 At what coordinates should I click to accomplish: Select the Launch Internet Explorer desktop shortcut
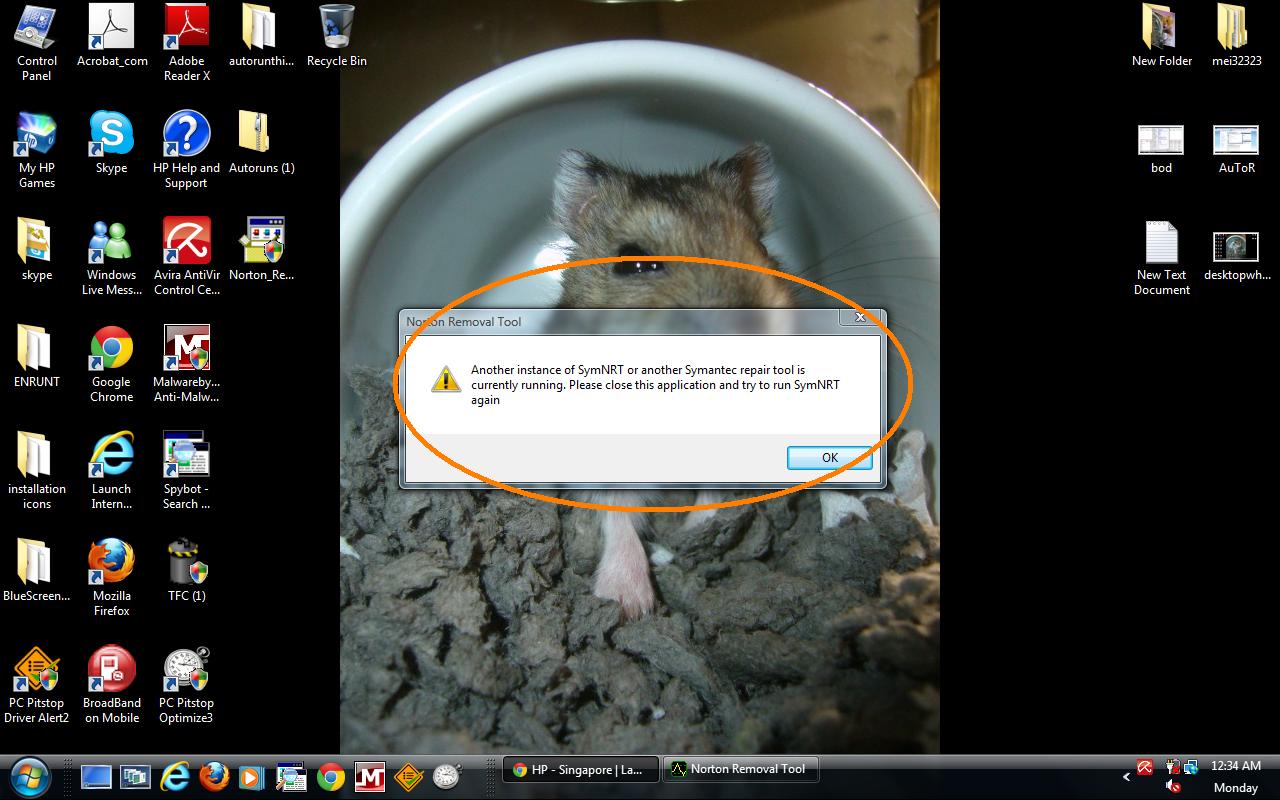[x=112, y=471]
